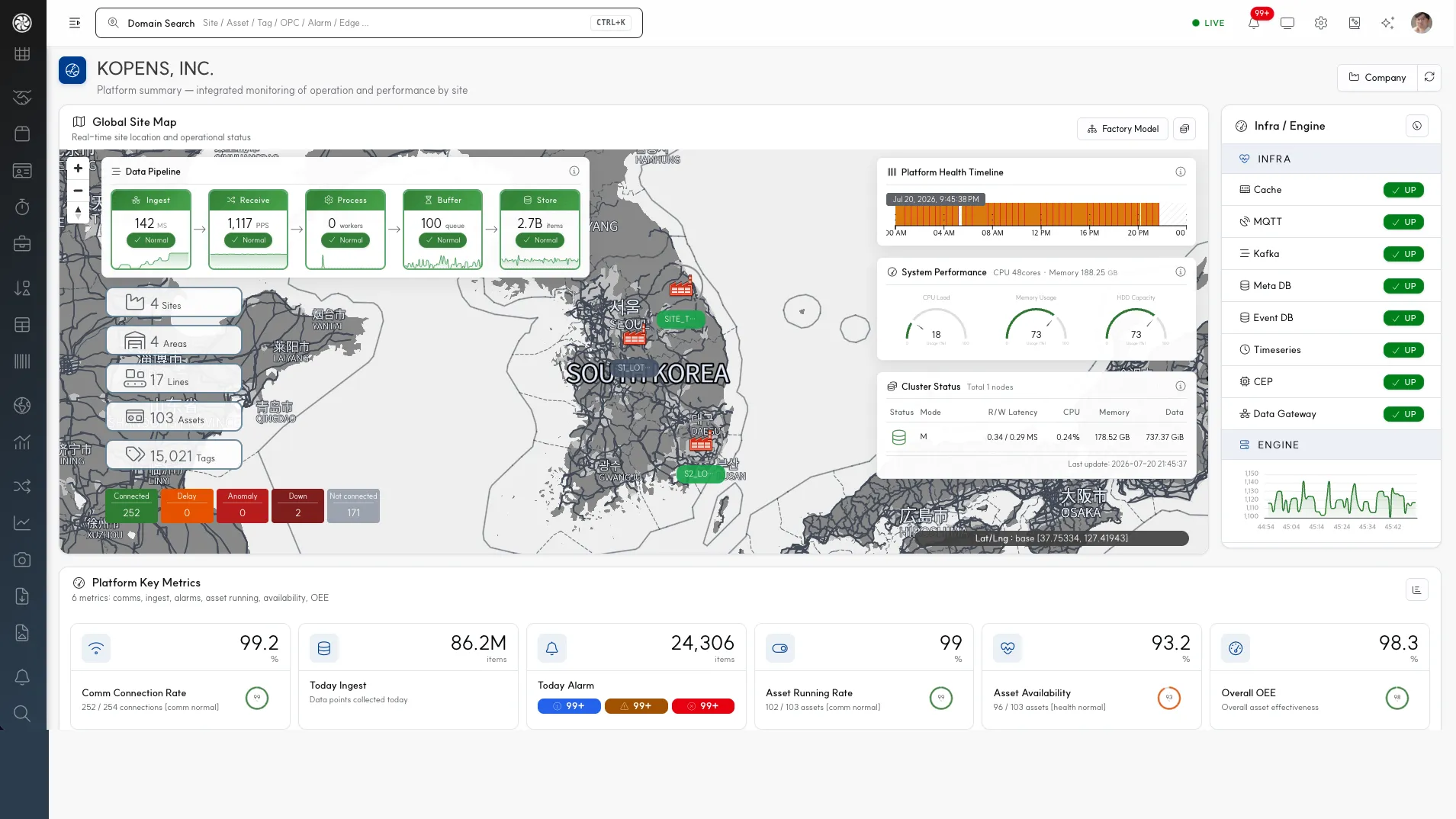Click the 15,021 Tags summary card
1456x819 pixels.
[174, 455]
